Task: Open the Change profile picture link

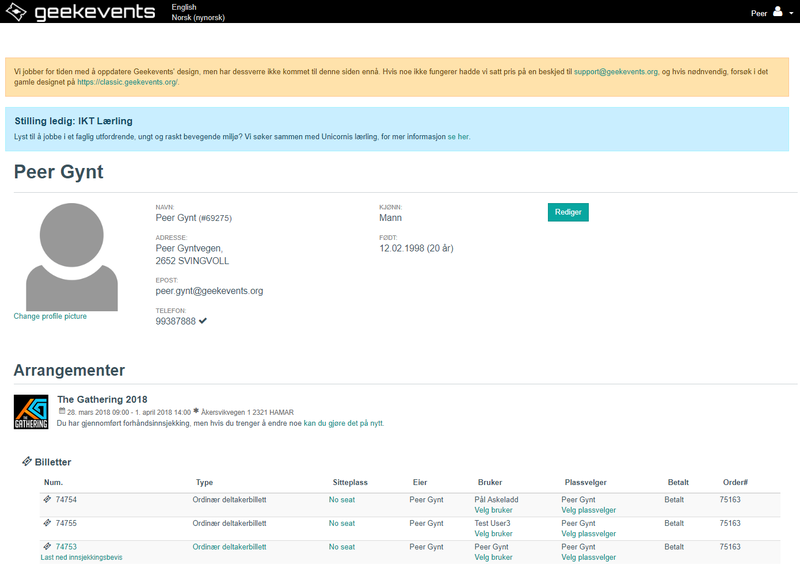Action: [50, 316]
